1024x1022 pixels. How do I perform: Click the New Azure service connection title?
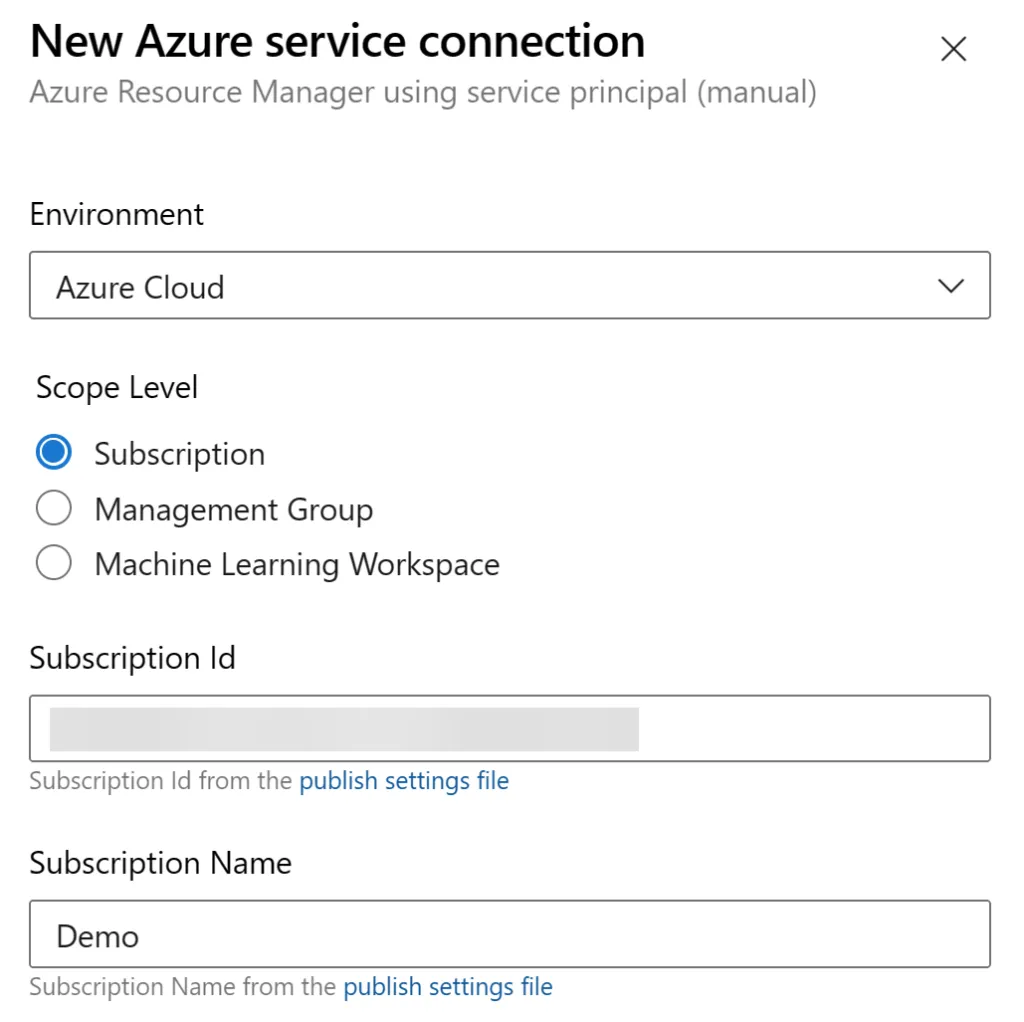tap(337, 41)
